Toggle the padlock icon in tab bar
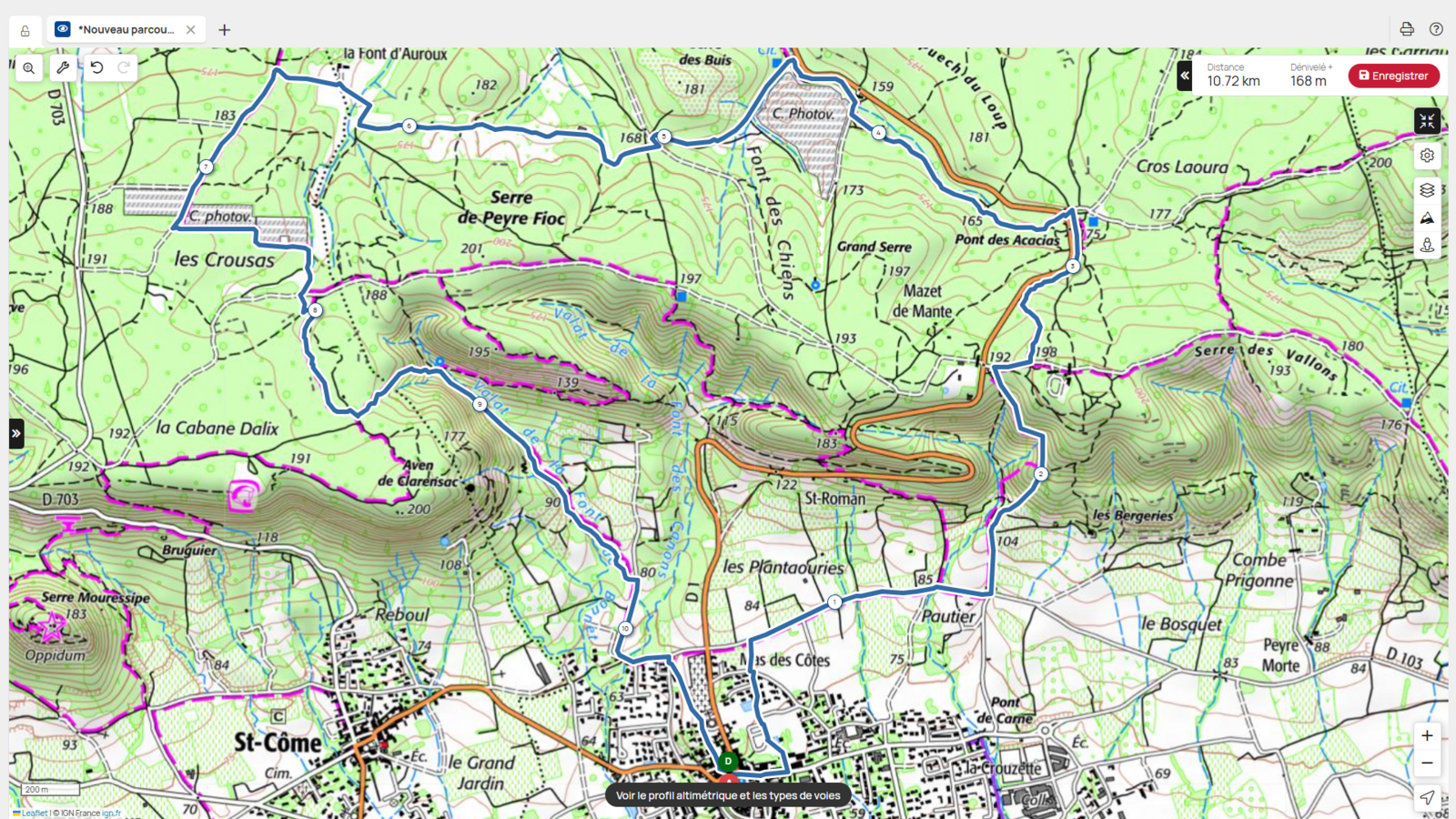Image resolution: width=1456 pixels, height=819 pixels. pos(25,30)
